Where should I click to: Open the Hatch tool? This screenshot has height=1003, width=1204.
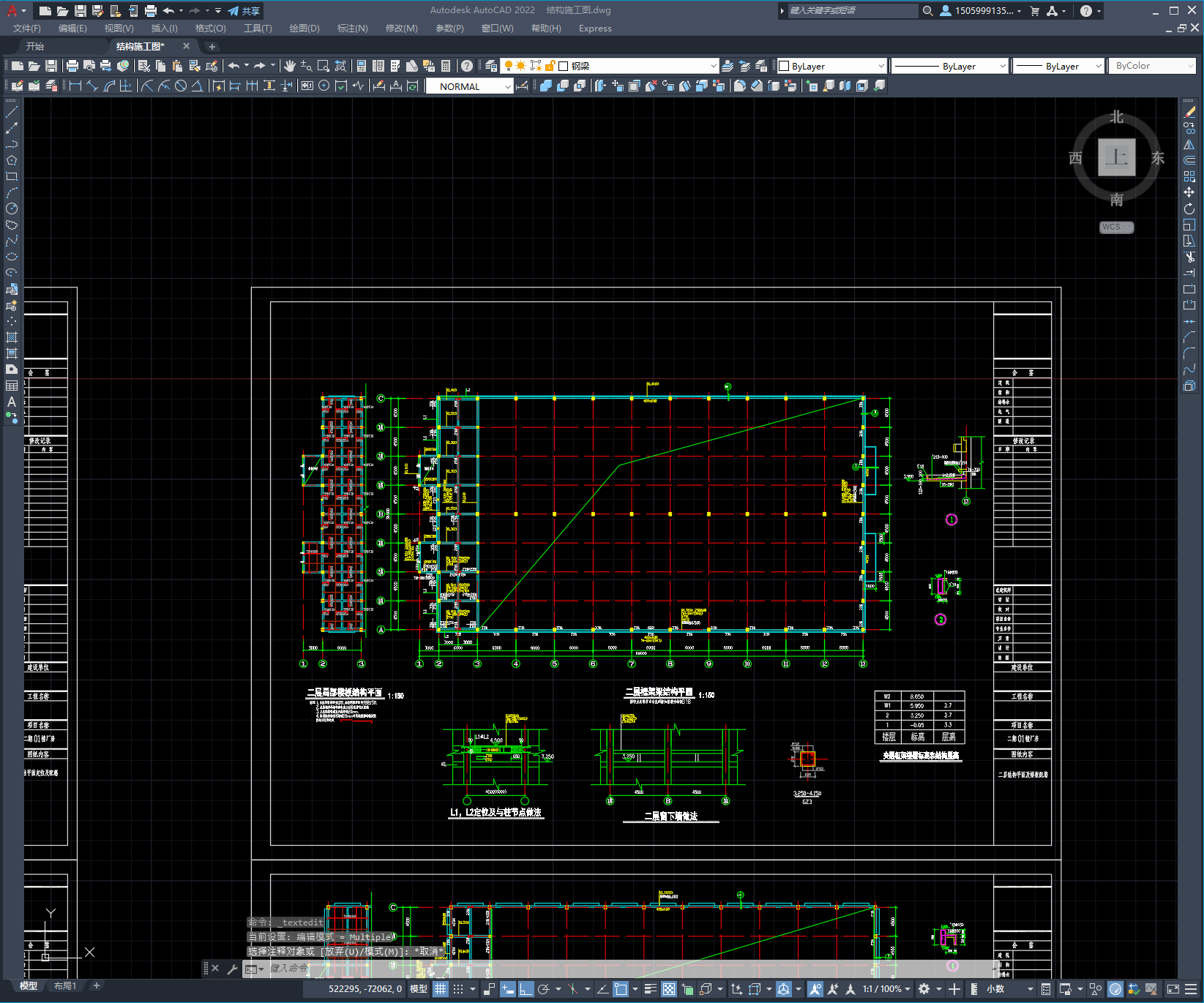[12, 337]
